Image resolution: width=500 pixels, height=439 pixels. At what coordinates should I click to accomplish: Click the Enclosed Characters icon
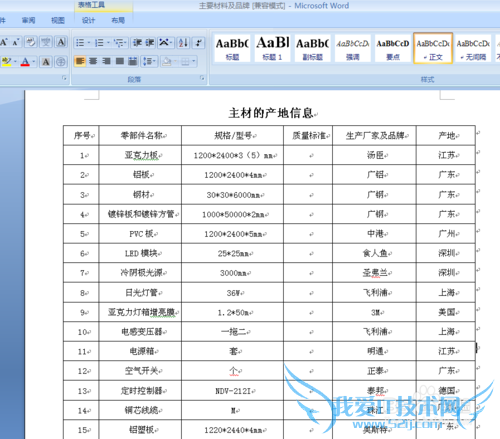click(x=61, y=62)
